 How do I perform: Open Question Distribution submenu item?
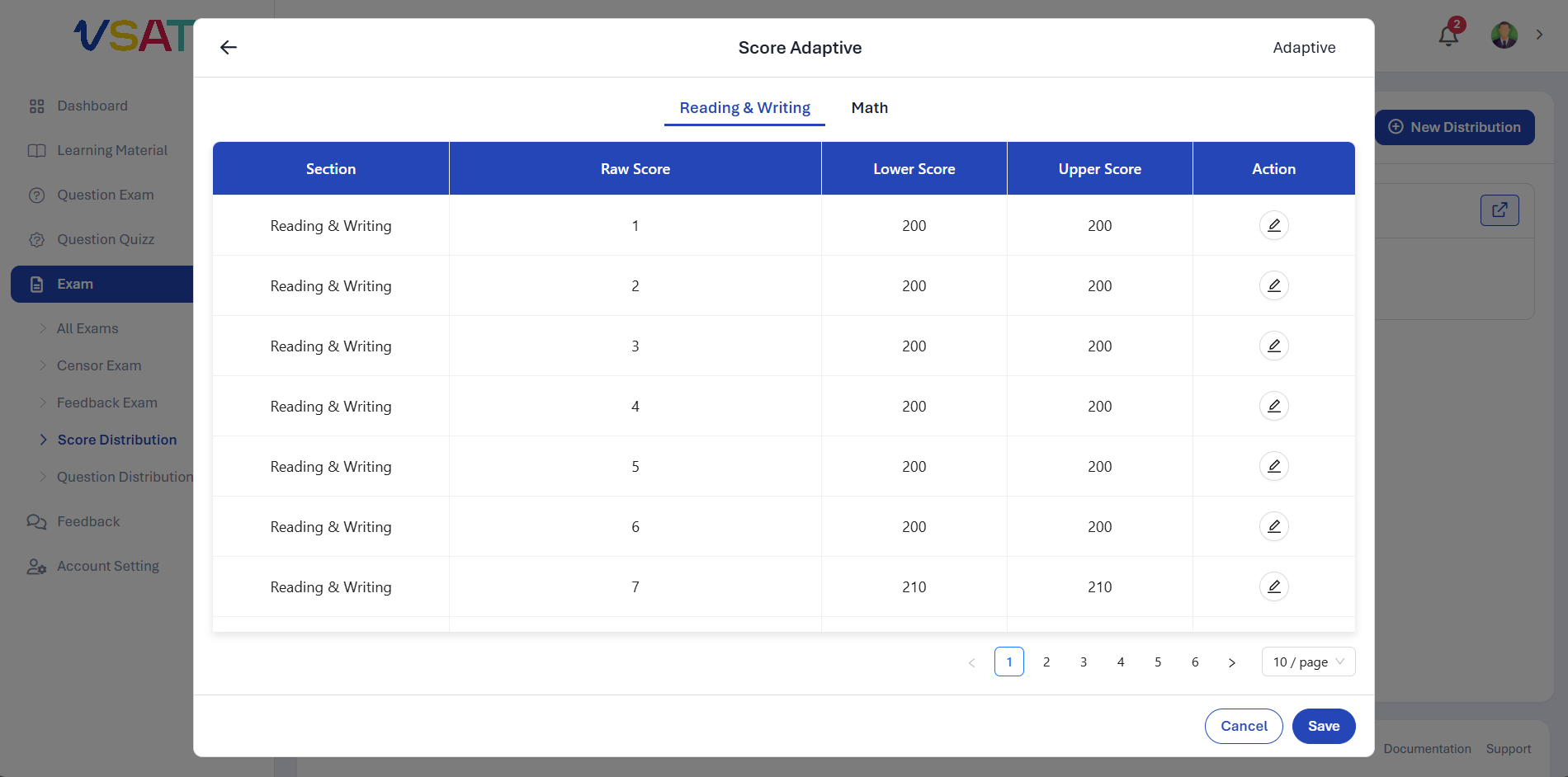[x=125, y=477]
